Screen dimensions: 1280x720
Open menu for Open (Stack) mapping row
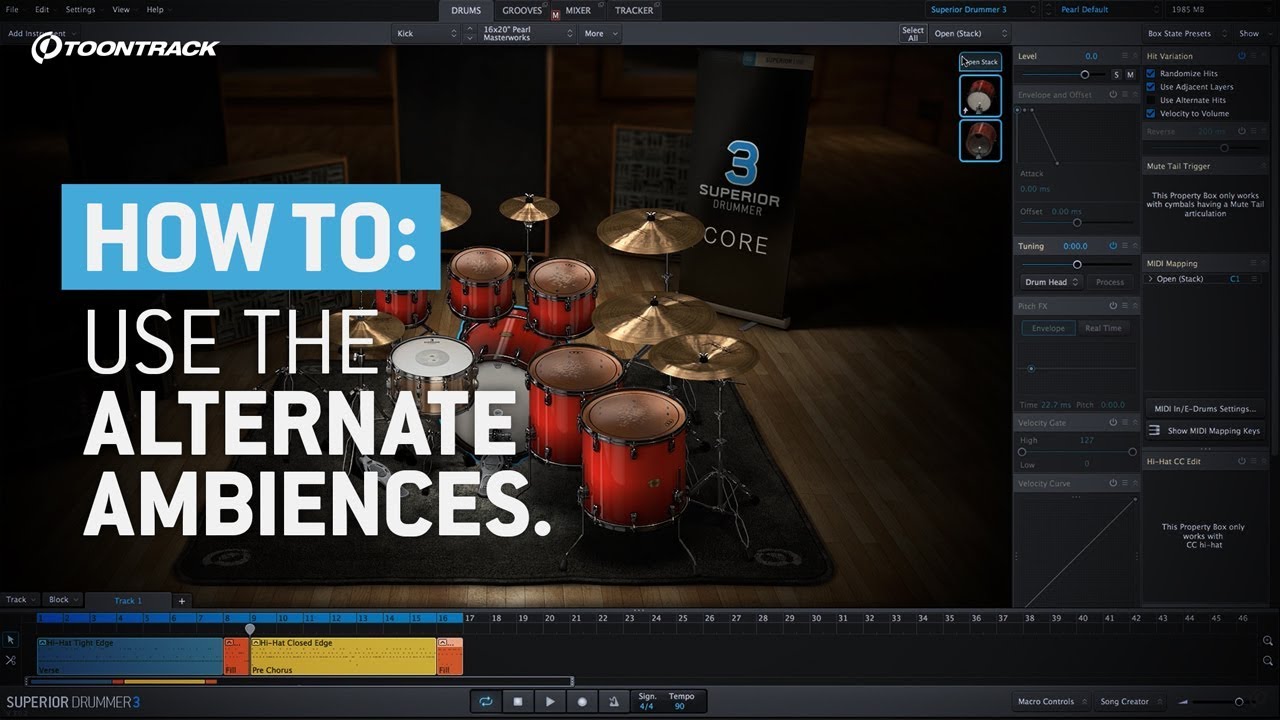(x=1253, y=279)
